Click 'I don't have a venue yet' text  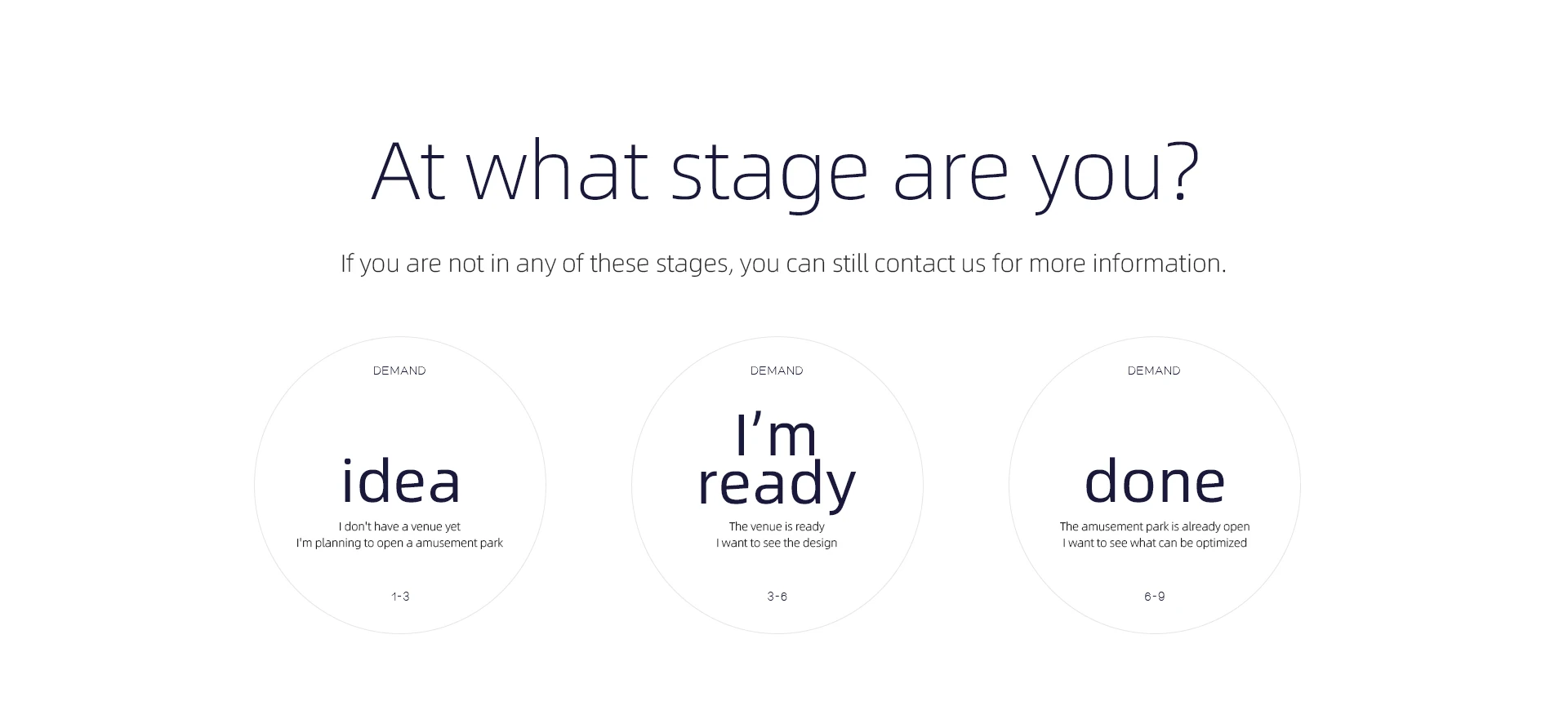point(399,526)
